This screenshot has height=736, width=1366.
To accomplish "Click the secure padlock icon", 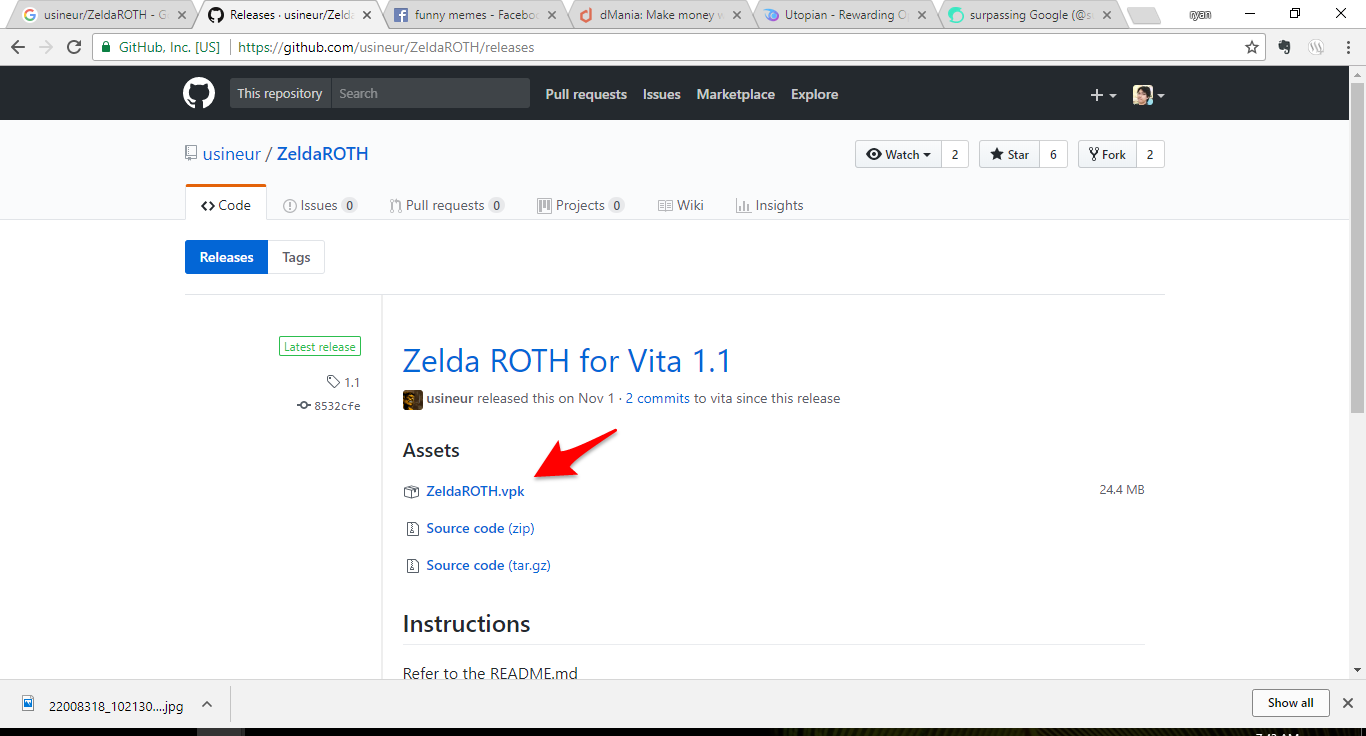I will pyautogui.click(x=106, y=47).
